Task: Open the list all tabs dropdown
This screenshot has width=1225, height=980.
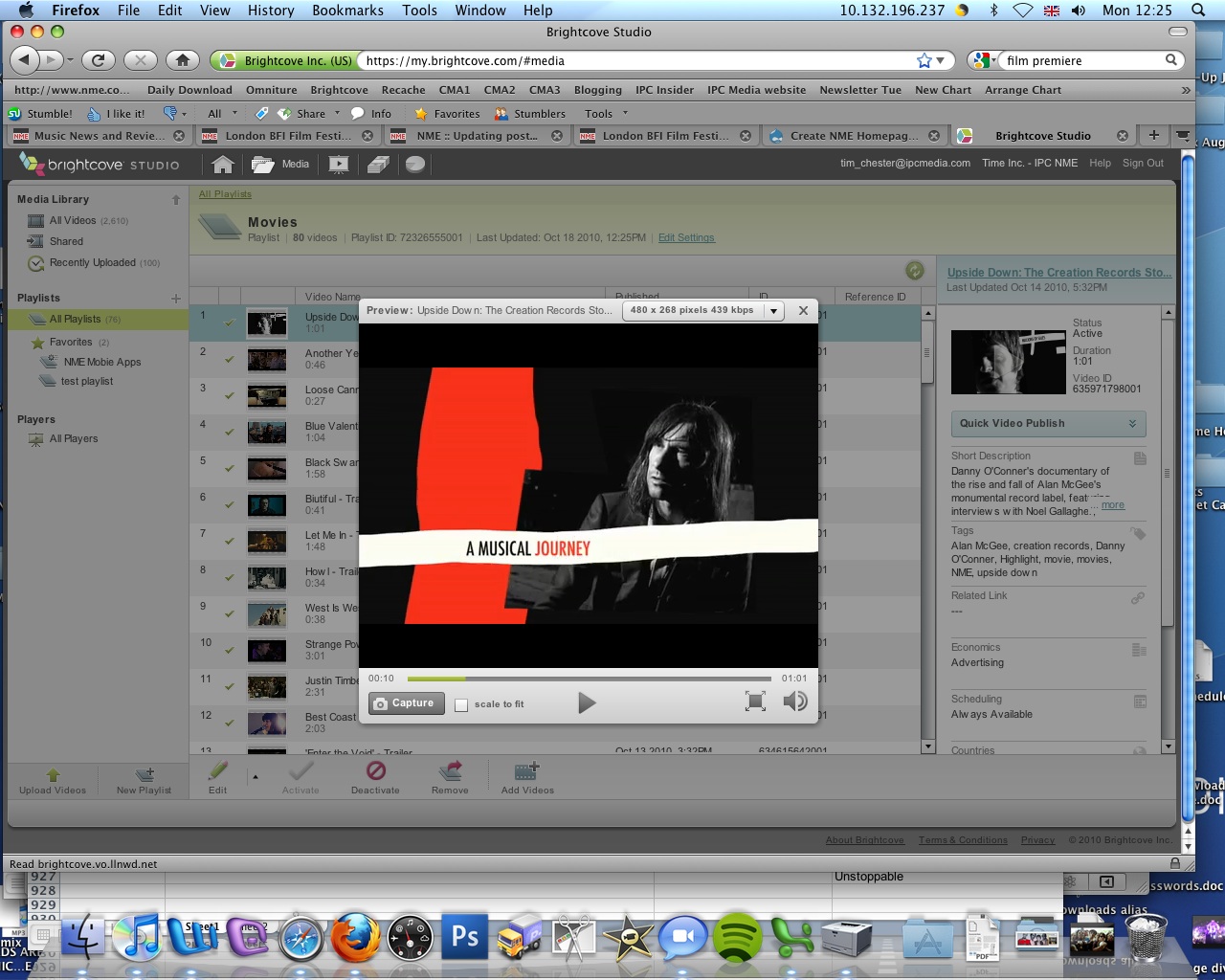Action: click(1184, 135)
